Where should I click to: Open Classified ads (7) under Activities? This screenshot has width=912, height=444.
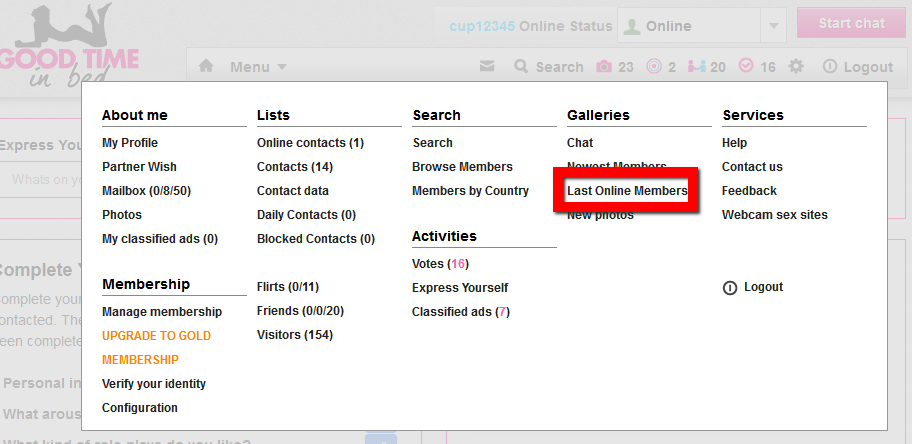461,312
